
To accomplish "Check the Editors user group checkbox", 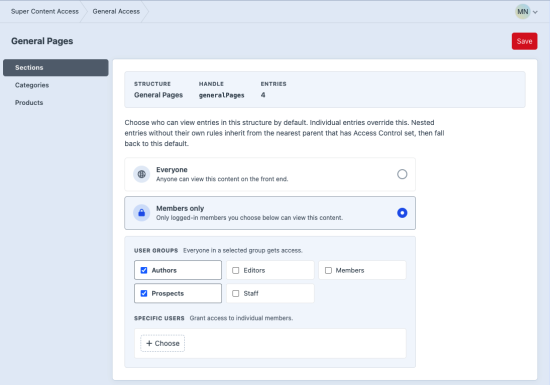I will pos(236,270).
